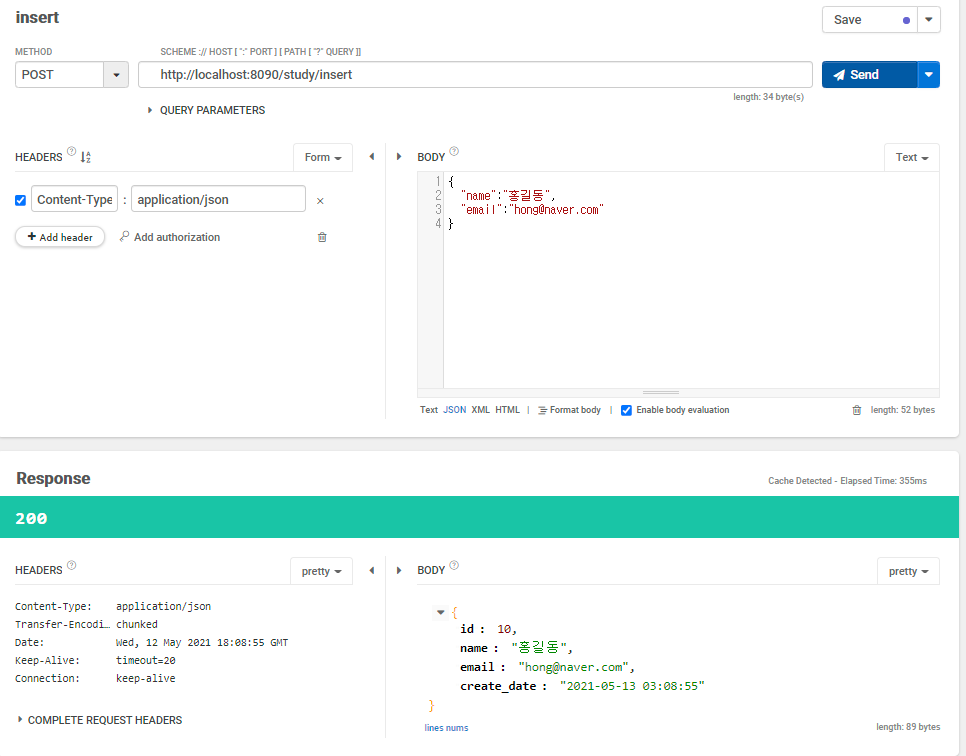Click the Keep-Alive timeout=20 value
This screenshot has height=756, width=966.
[145, 660]
